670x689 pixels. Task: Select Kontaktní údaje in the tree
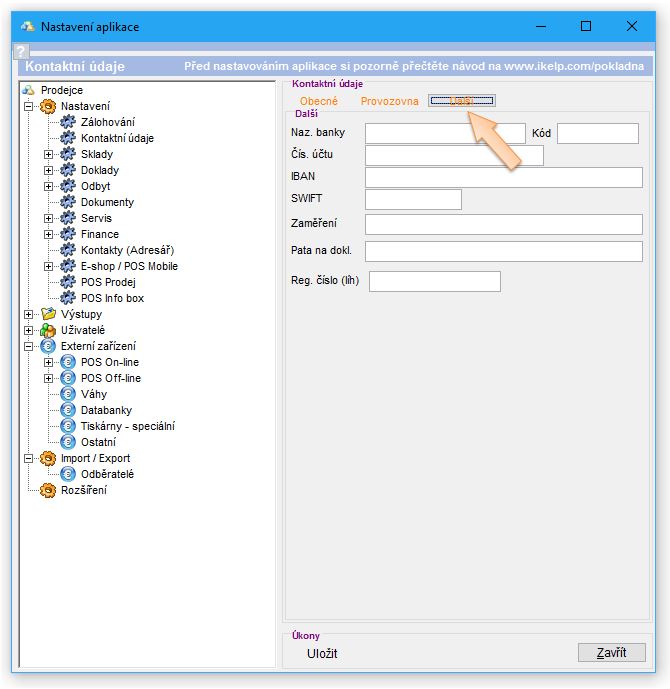(117, 138)
